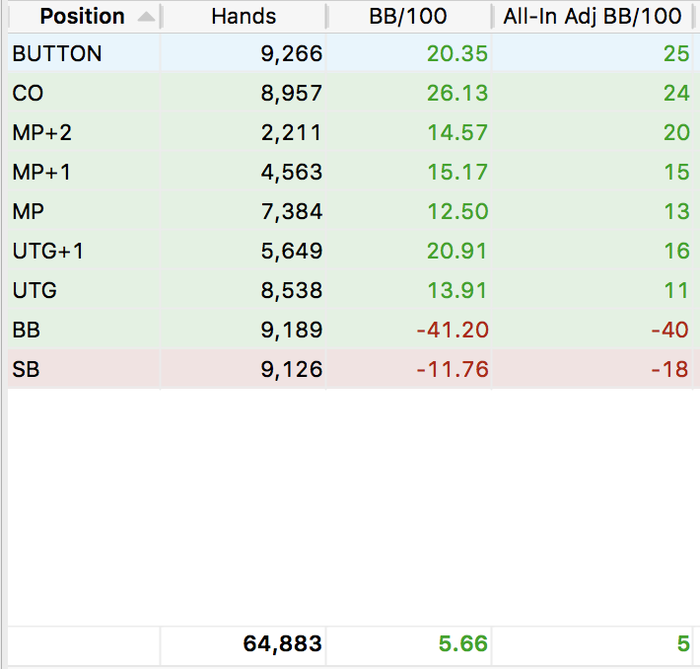Sort by the Hands column header
700x669 pixels.
point(243,17)
